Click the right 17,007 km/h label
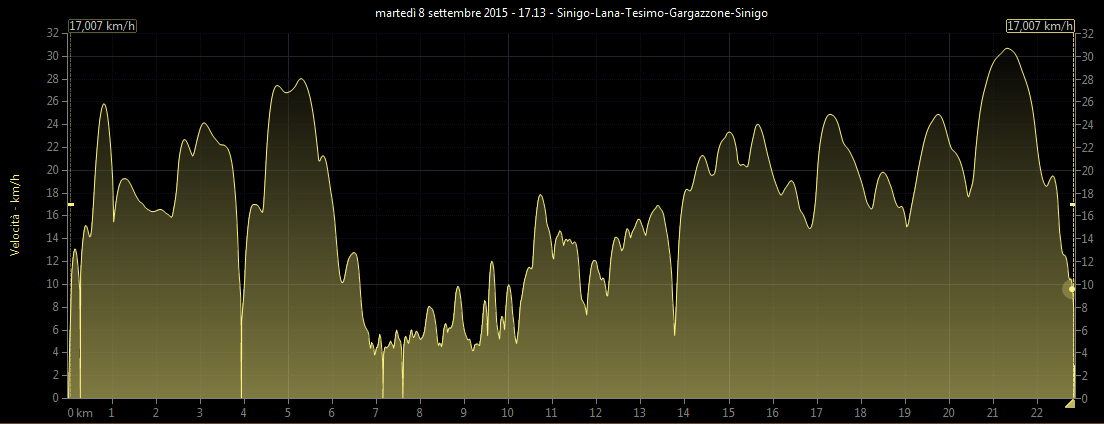This screenshot has width=1104, height=424. (x=1039, y=26)
